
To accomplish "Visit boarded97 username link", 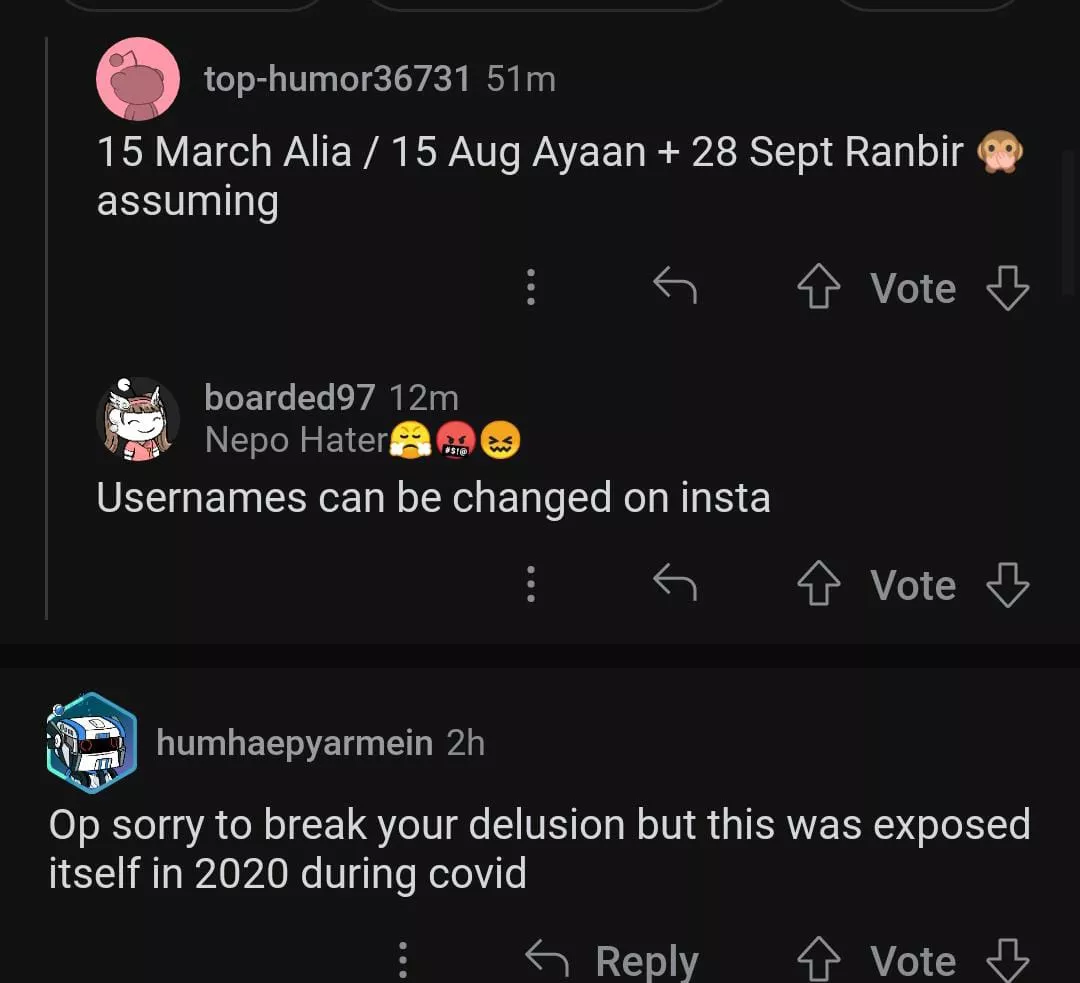I will point(289,398).
